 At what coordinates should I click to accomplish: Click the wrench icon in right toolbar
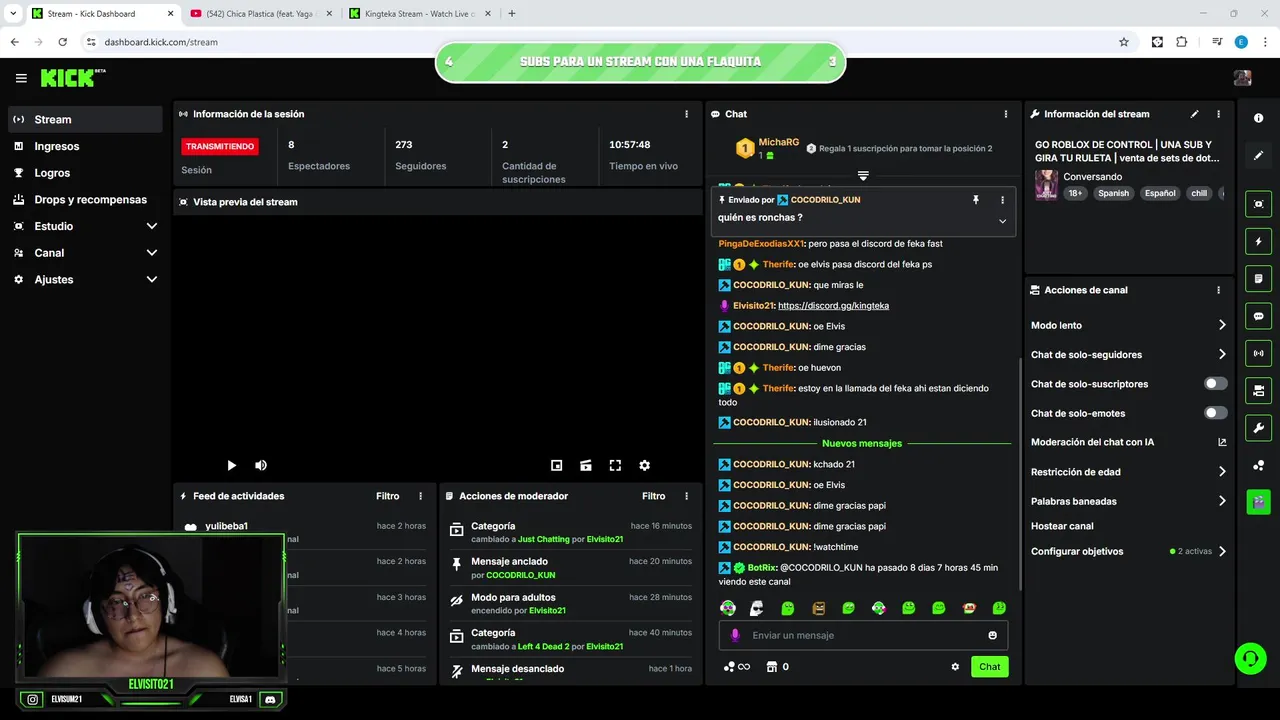[x=1258, y=428]
